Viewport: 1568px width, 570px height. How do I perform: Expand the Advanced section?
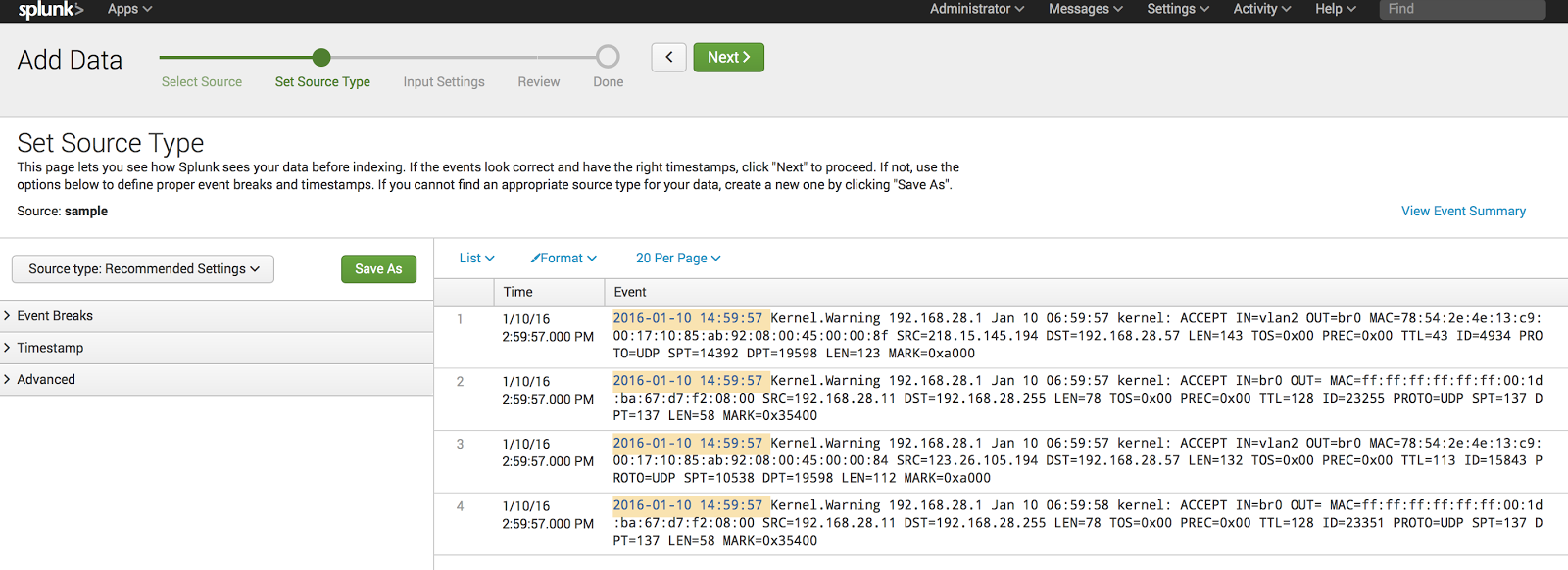[217, 379]
